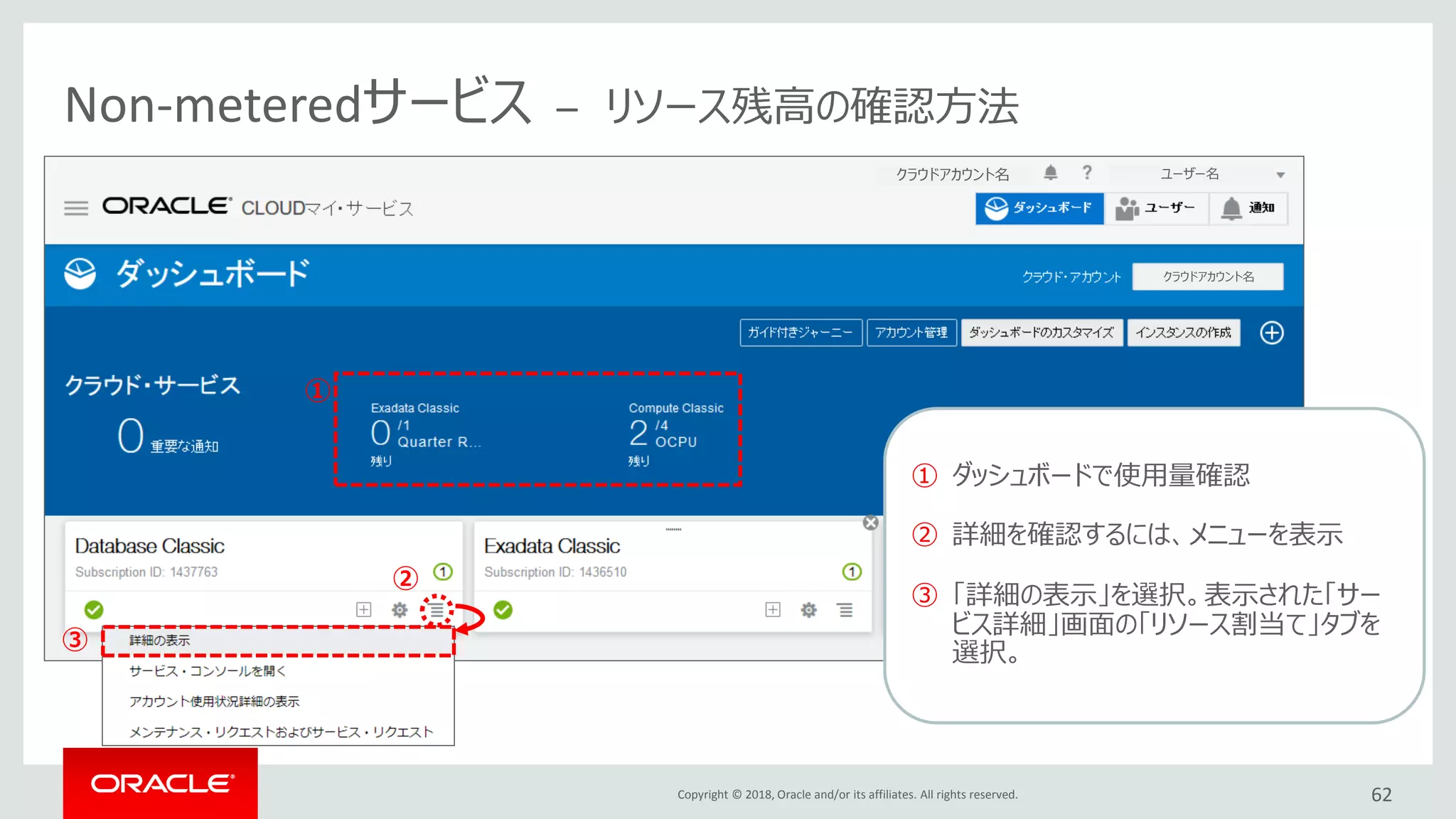1456x819 pixels.
Task: Click the gear icon on Exadata Classic card
Action: coord(809,610)
